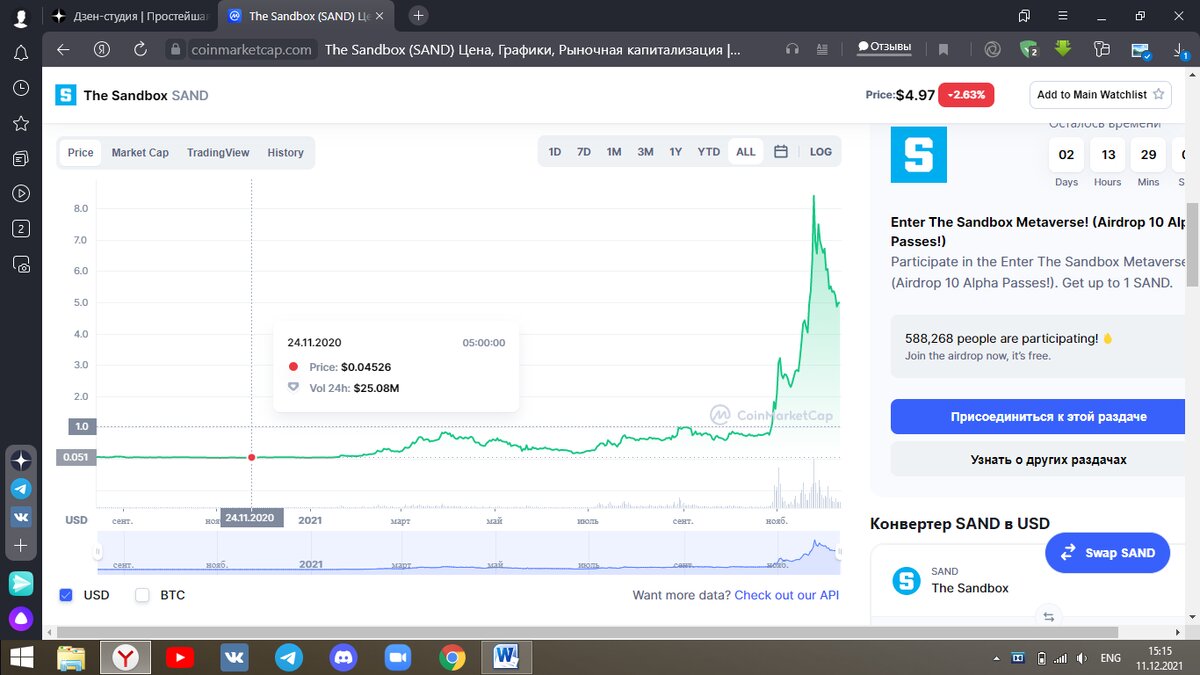Open the video player icon in the sidebar
This screenshot has width=1200, height=675.
click(20, 193)
